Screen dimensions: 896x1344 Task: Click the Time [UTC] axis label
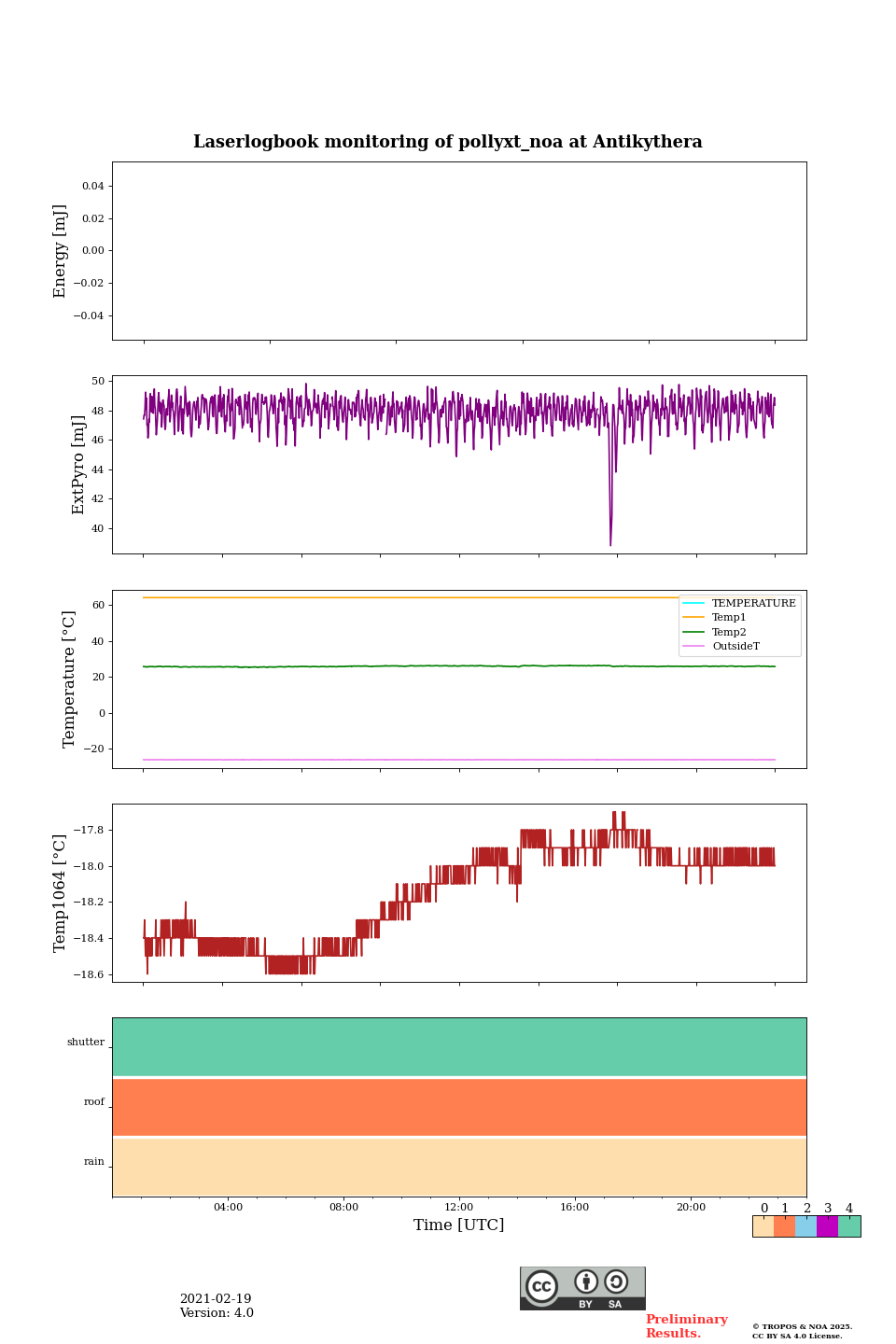(459, 1225)
